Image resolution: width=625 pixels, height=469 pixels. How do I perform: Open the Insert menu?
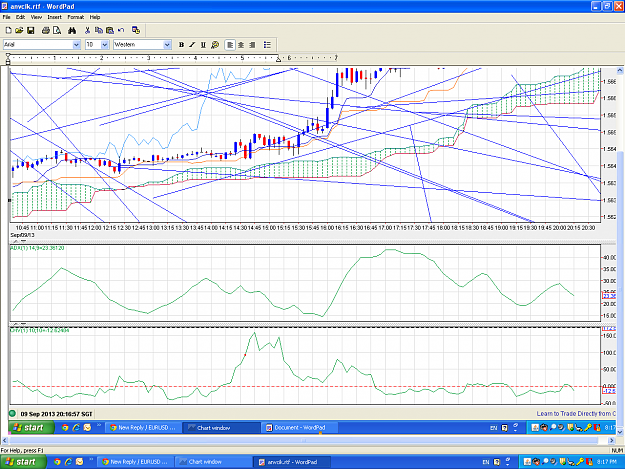coord(55,17)
